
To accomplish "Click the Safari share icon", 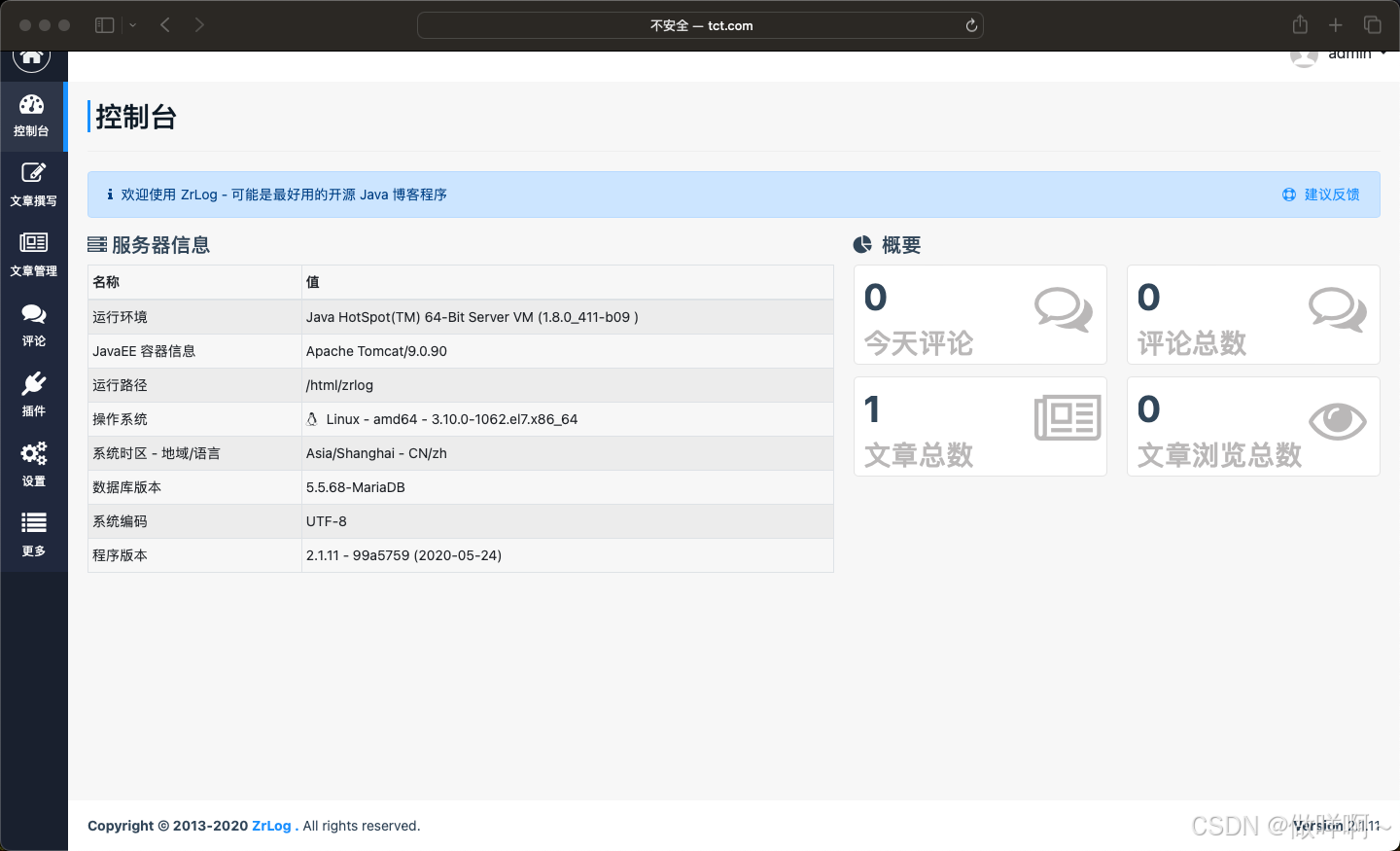I will point(1300,24).
